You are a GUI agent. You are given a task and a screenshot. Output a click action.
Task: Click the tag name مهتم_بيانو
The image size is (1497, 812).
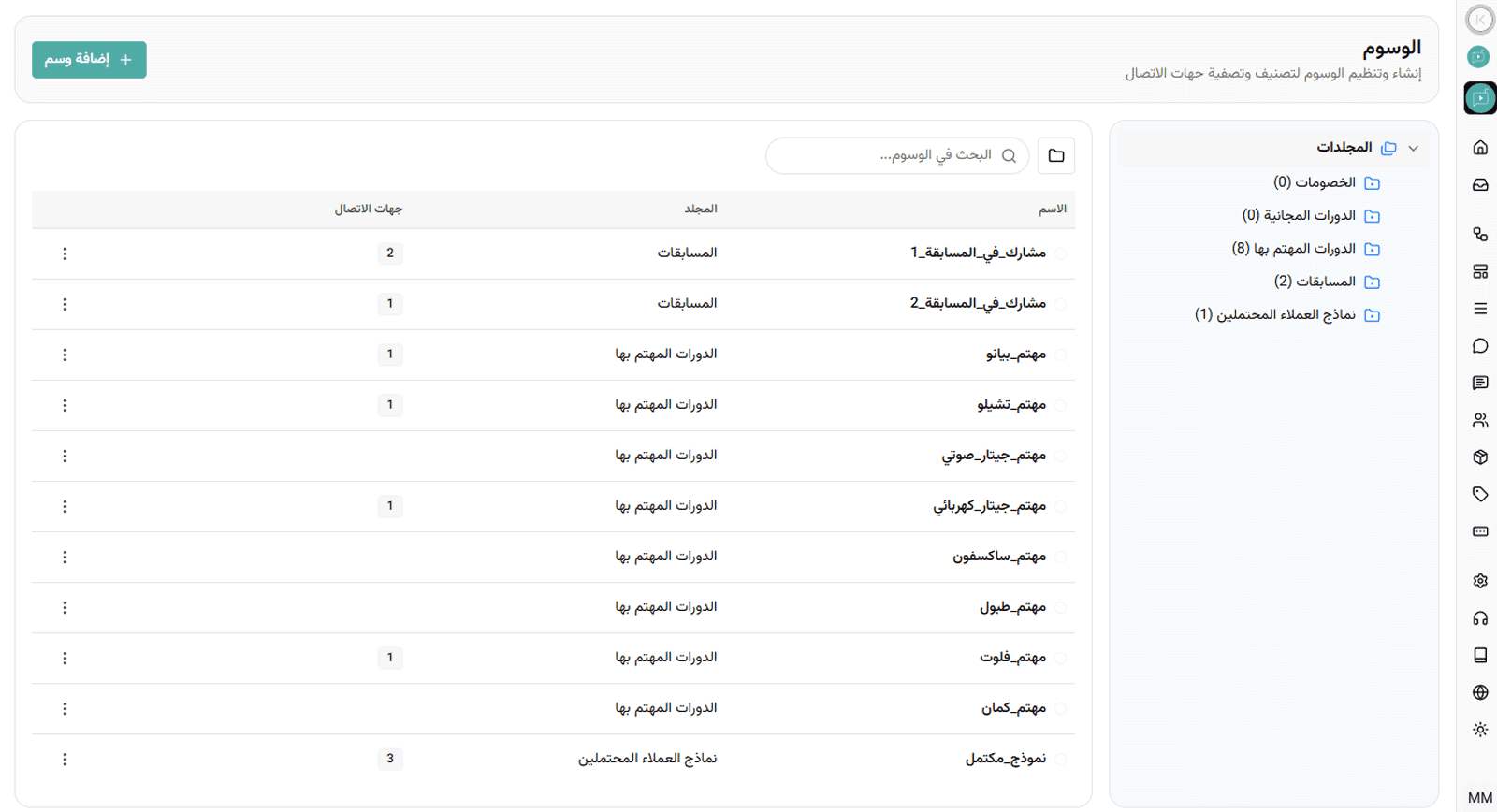1016,354
